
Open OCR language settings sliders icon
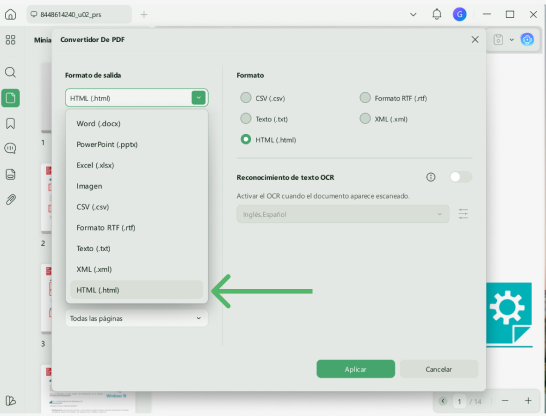click(x=463, y=214)
